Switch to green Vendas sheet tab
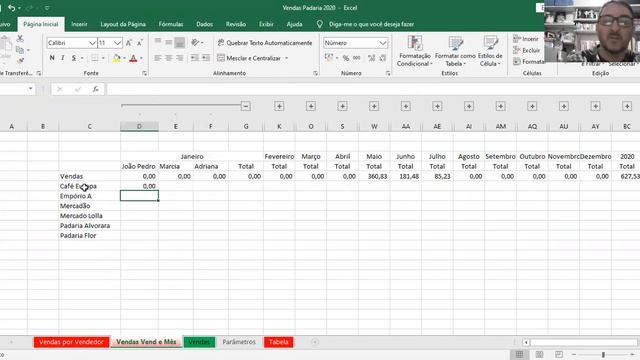 [x=199, y=342]
